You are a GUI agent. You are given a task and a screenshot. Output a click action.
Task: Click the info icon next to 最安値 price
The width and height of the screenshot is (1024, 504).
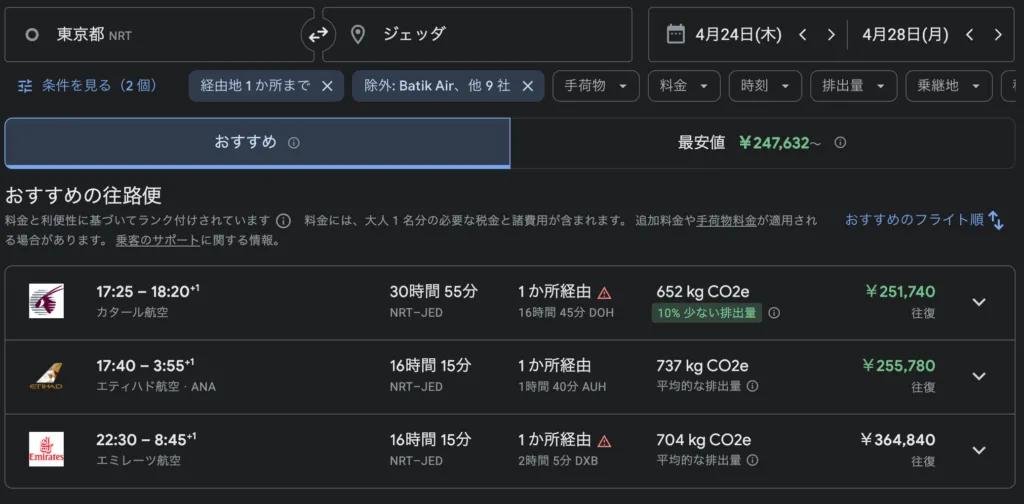[840, 143]
